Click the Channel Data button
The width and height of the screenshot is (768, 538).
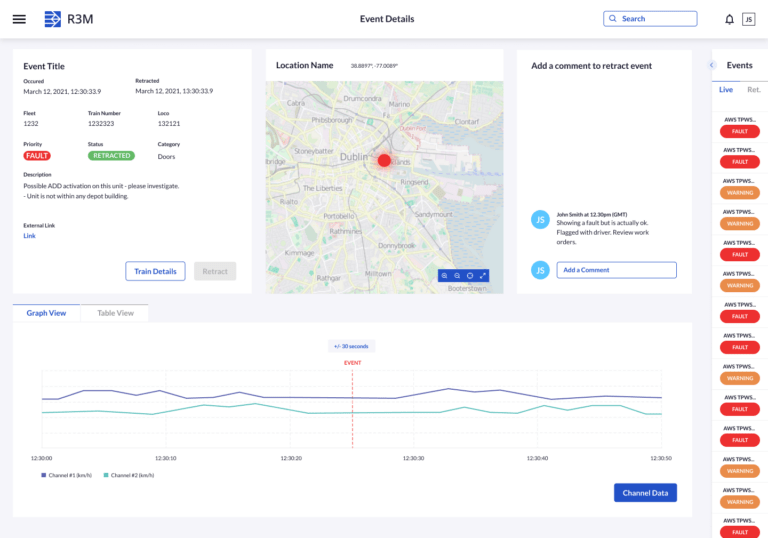(x=645, y=492)
